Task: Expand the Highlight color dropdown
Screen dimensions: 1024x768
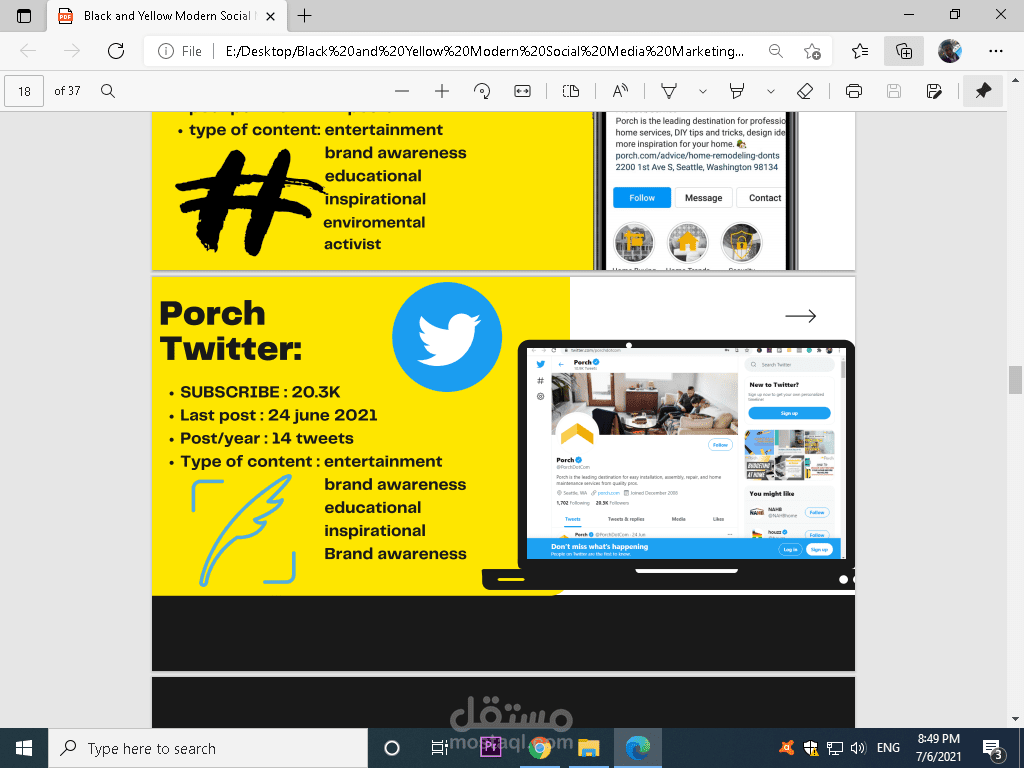Action: point(771,91)
